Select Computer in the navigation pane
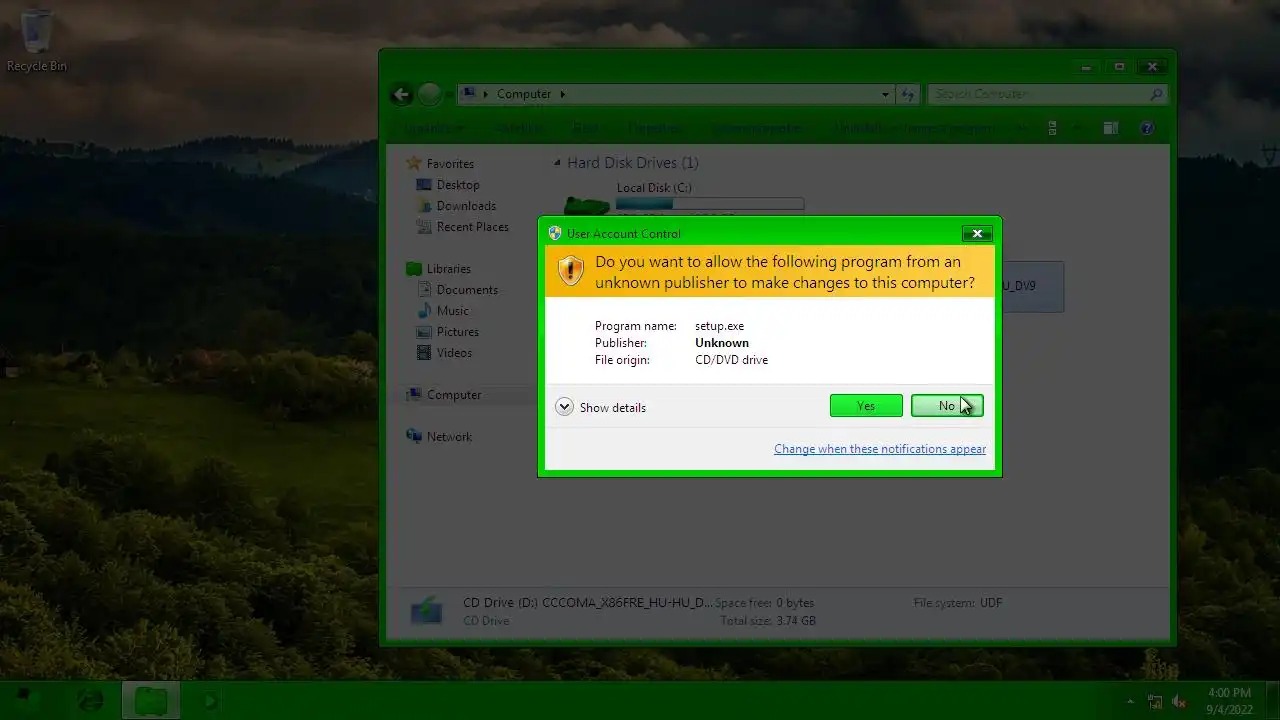This screenshot has height=720, width=1280. [x=454, y=395]
